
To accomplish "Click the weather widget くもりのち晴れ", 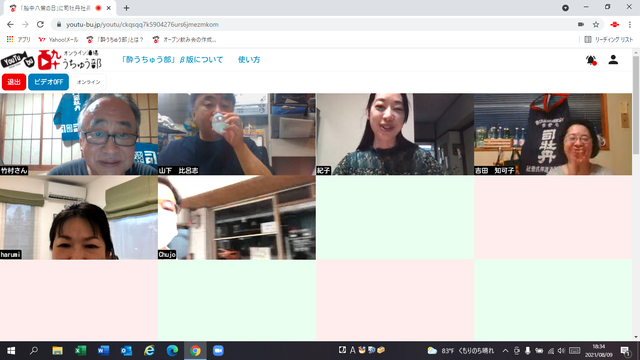I will tap(460, 351).
